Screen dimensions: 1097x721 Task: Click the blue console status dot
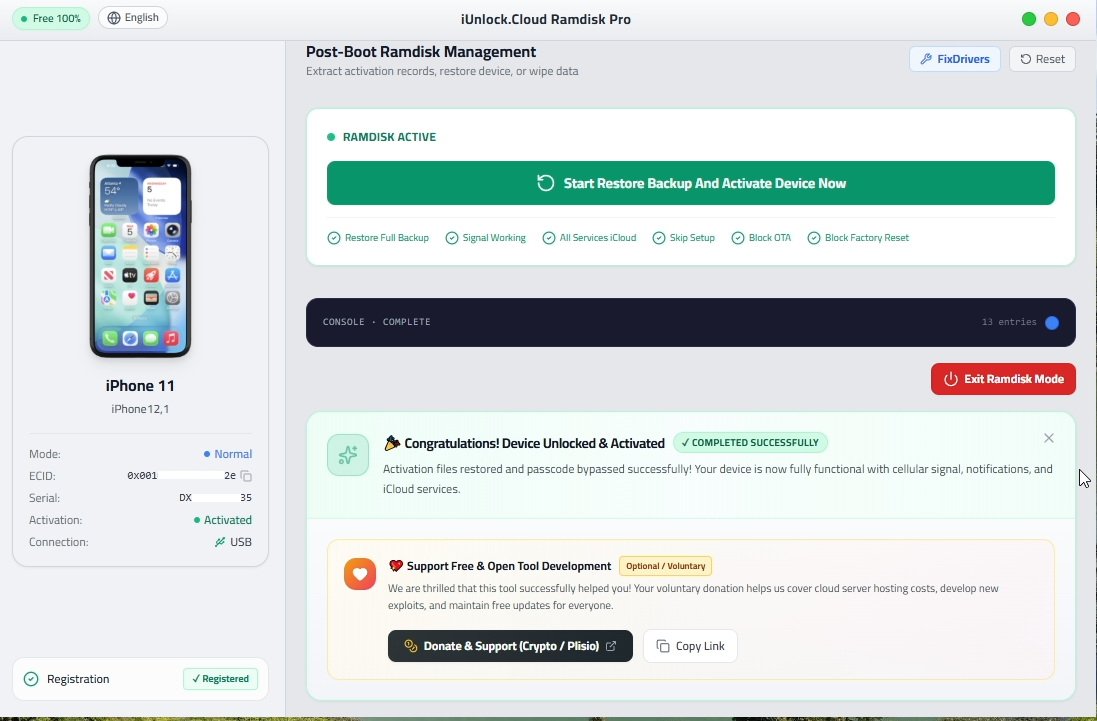coord(1052,322)
